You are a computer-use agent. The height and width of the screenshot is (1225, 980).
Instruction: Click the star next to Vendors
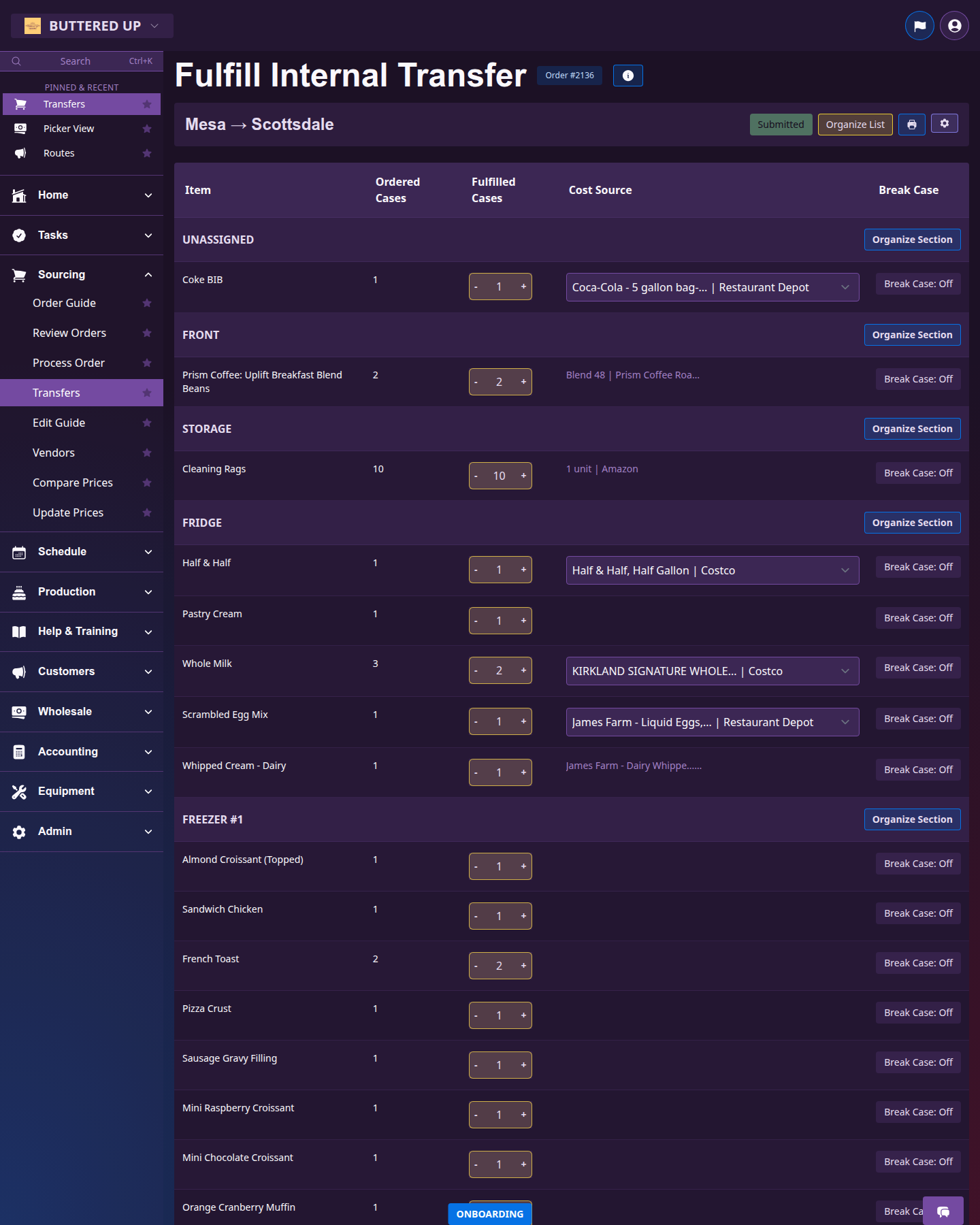coord(147,453)
